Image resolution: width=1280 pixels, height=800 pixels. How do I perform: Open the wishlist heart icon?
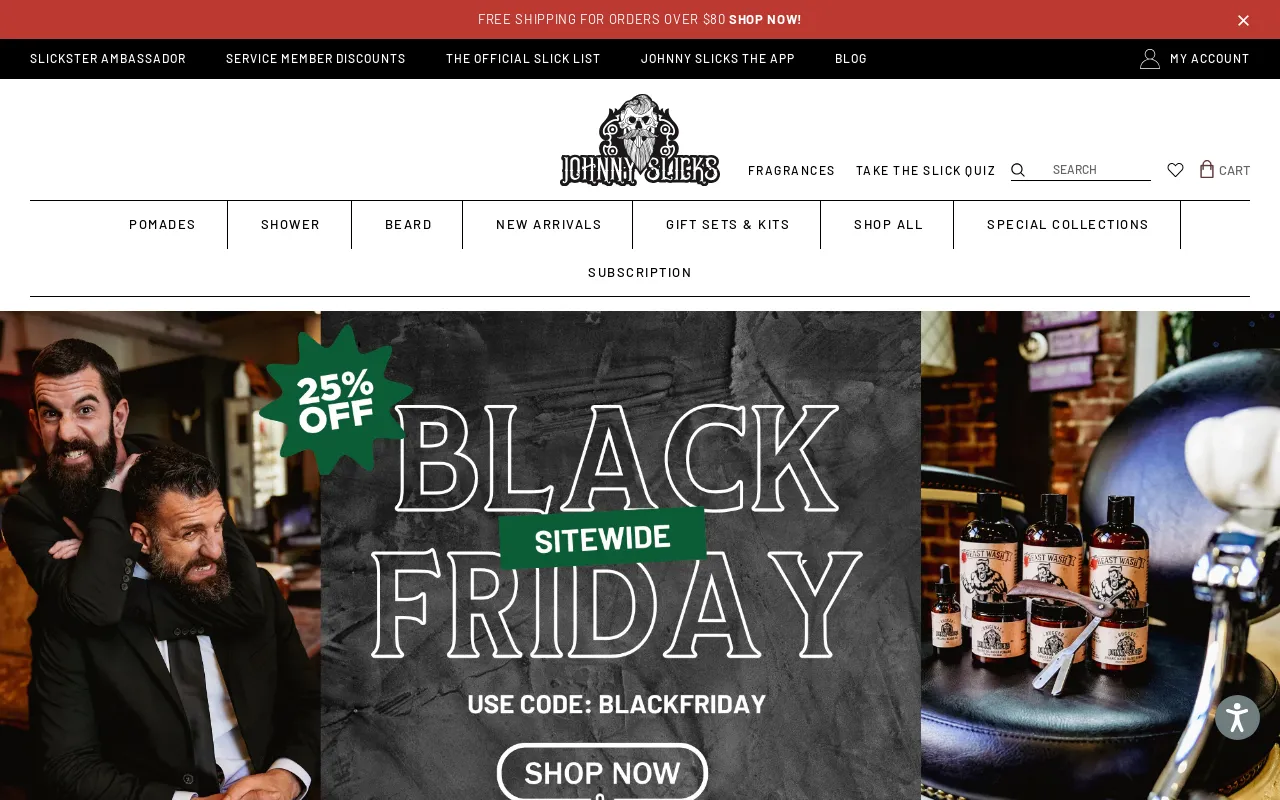coord(1175,170)
